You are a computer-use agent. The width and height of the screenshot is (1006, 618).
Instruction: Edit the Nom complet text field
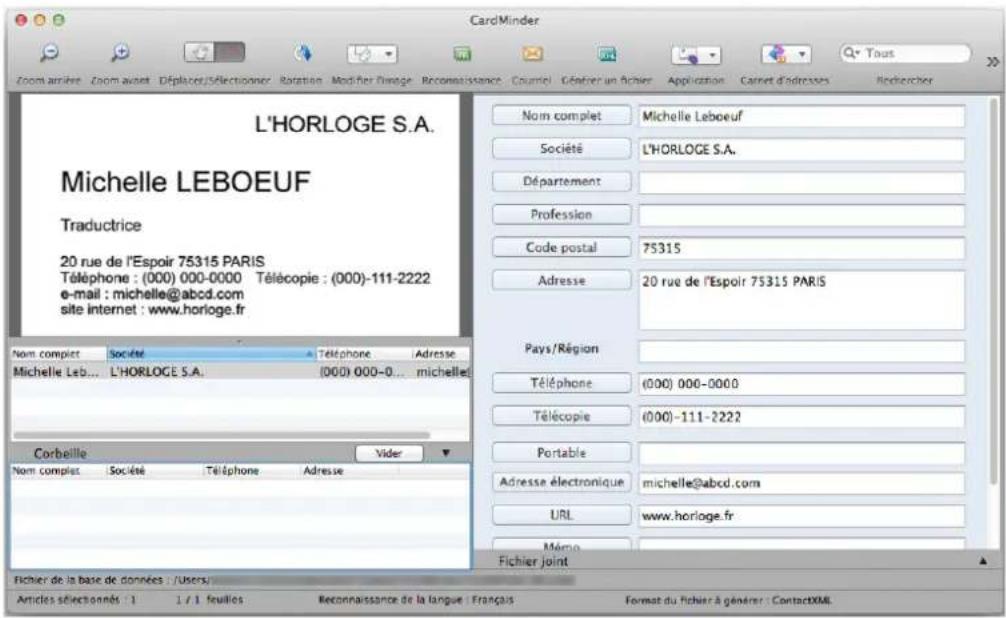coord(801,116)
